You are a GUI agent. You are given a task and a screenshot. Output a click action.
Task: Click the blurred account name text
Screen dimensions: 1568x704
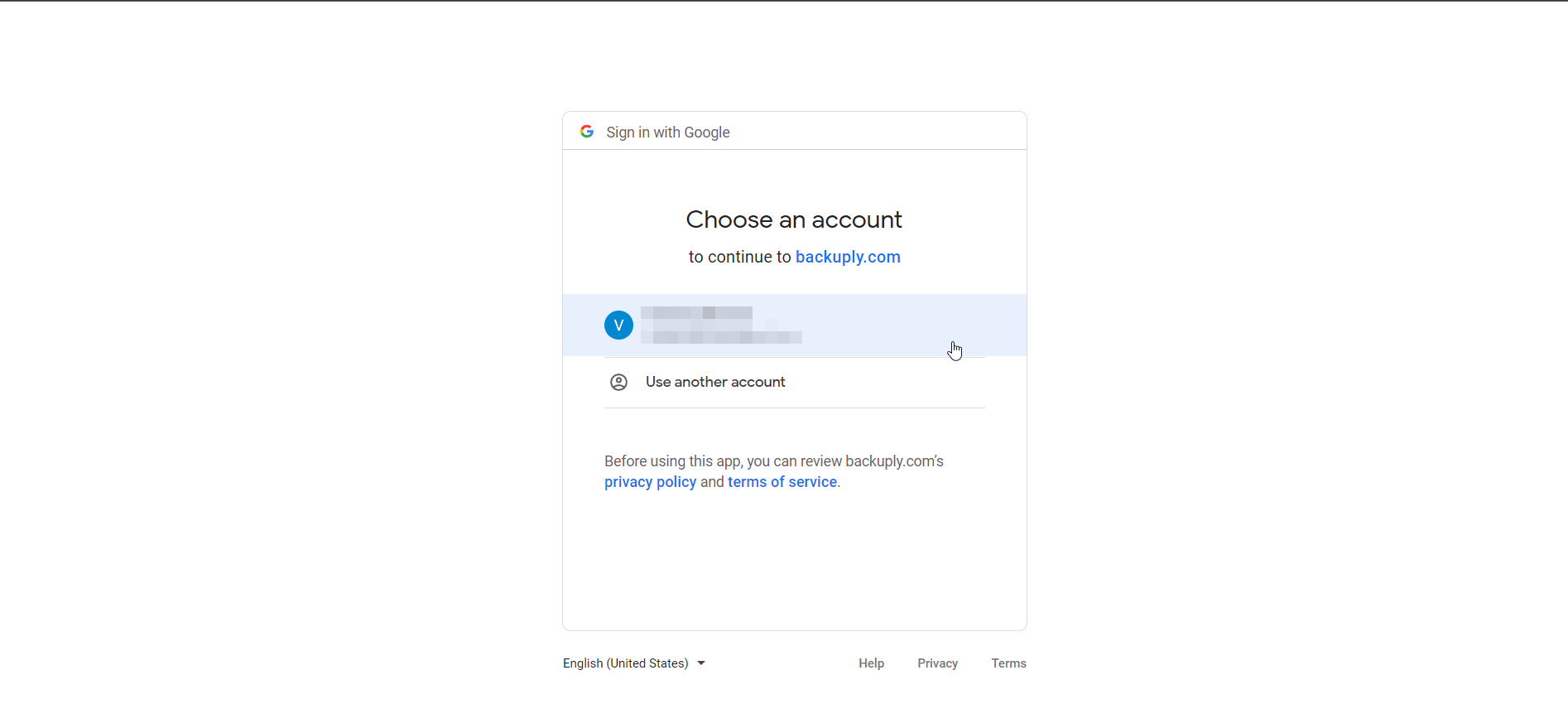(x=696, y=312)
